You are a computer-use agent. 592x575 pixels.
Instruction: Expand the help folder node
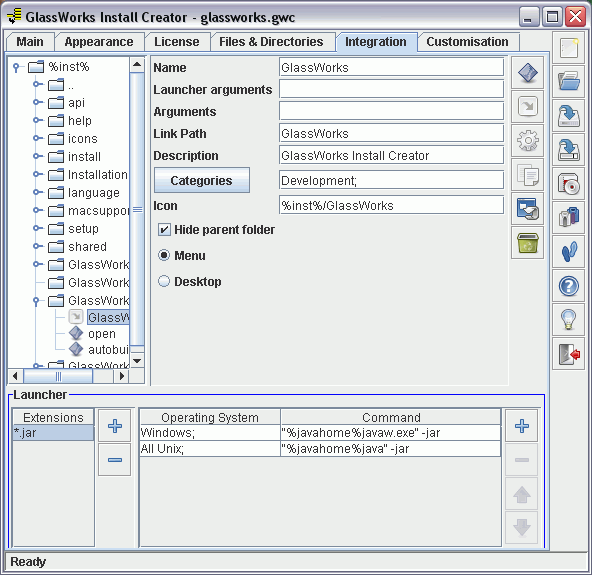point(37,120)
